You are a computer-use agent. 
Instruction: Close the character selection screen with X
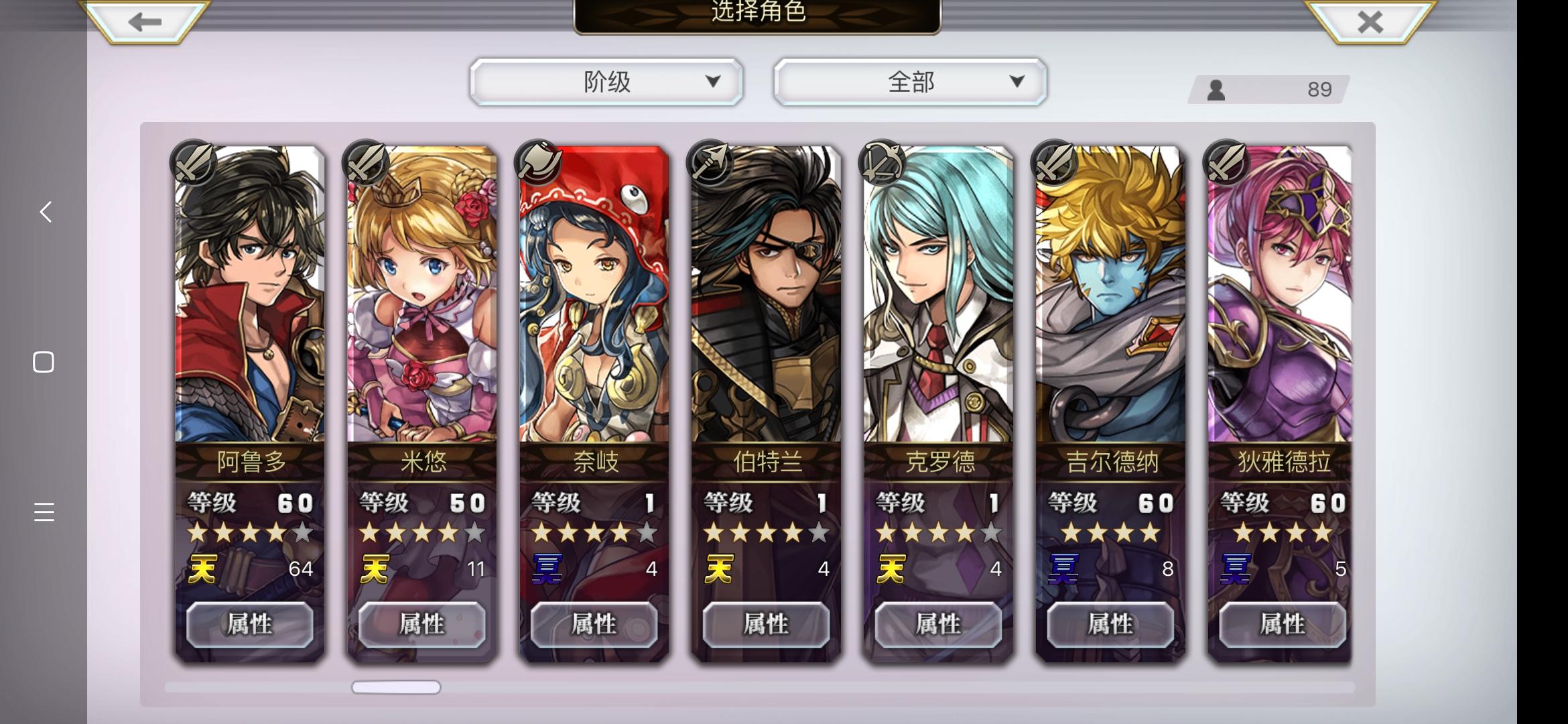coord(1370,22)
